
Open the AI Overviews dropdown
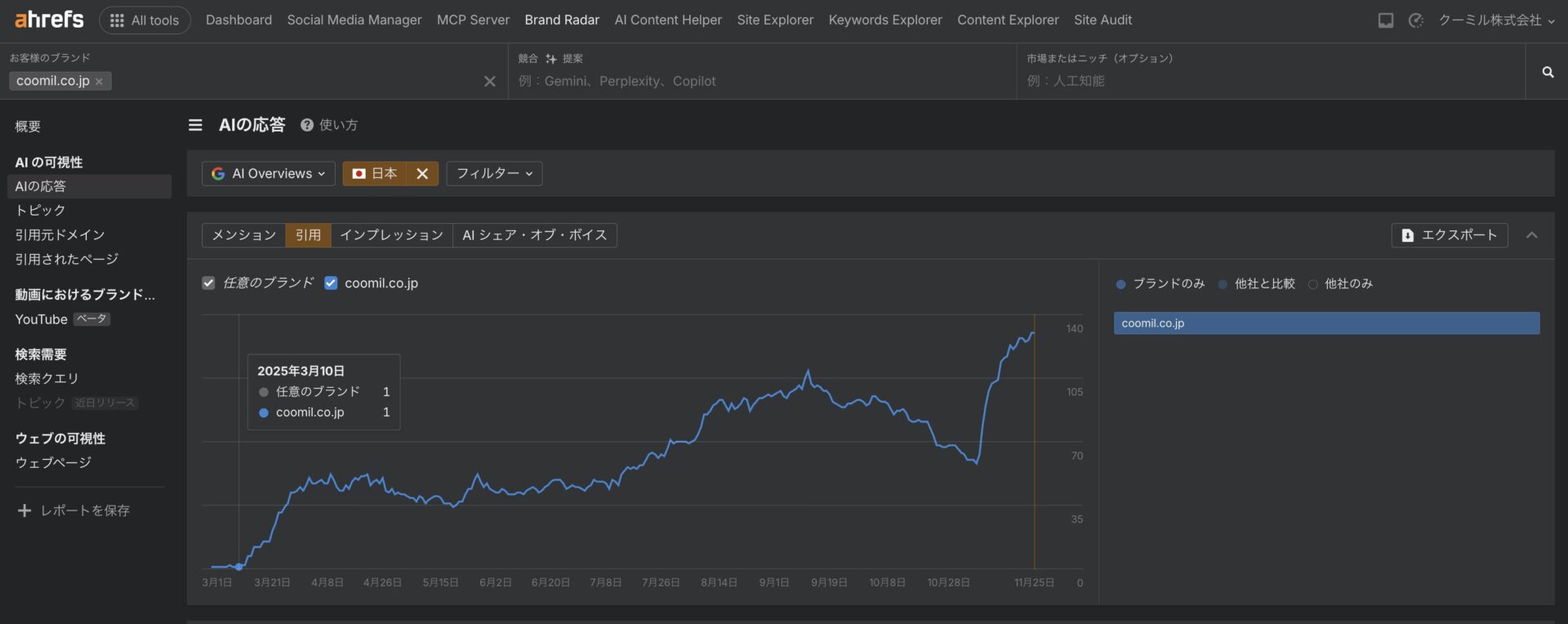269,173
